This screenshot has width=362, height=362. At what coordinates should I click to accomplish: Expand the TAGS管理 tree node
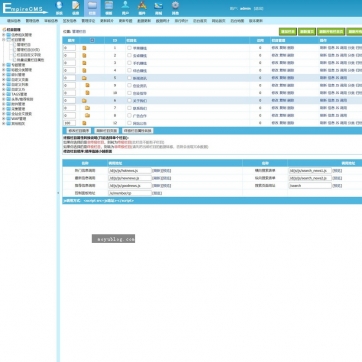click(4, 94)
